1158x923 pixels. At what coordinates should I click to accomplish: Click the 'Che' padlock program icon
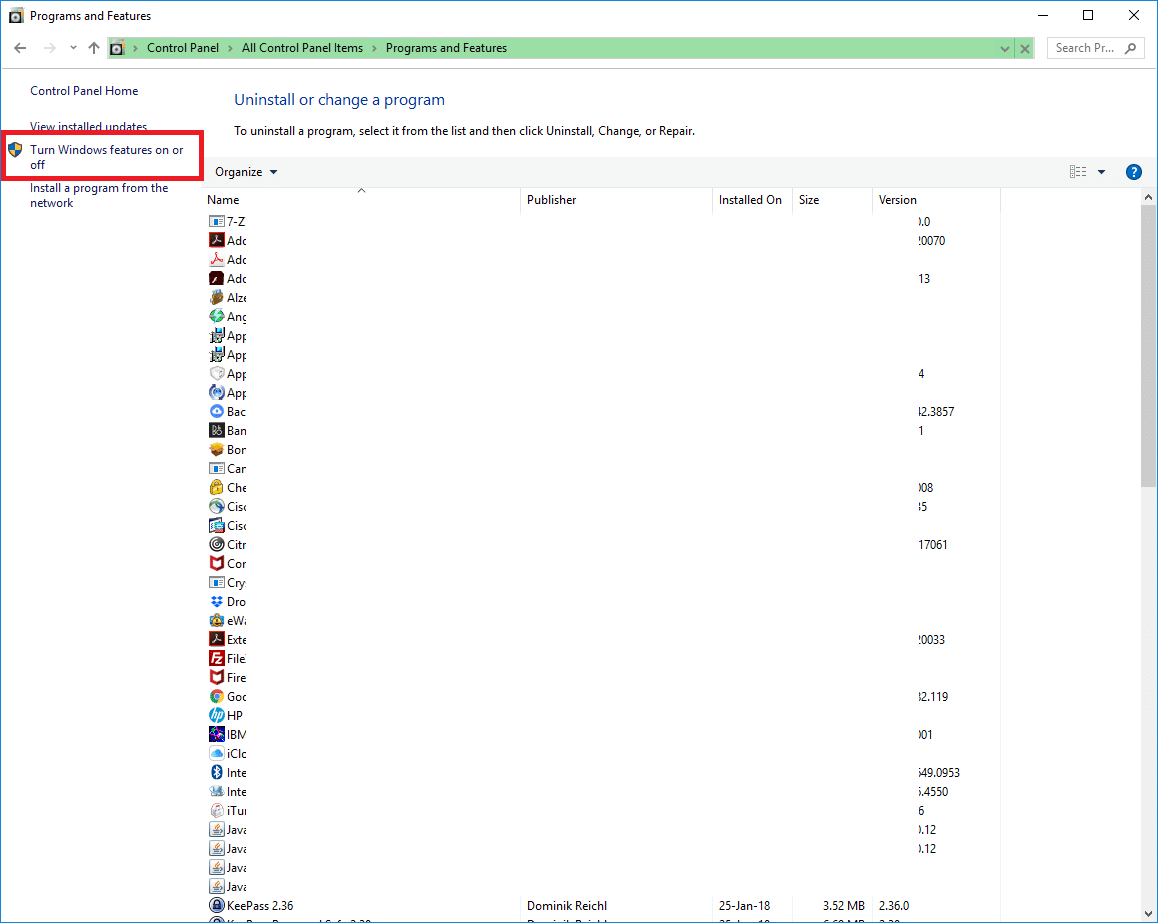tap(216, 487)
